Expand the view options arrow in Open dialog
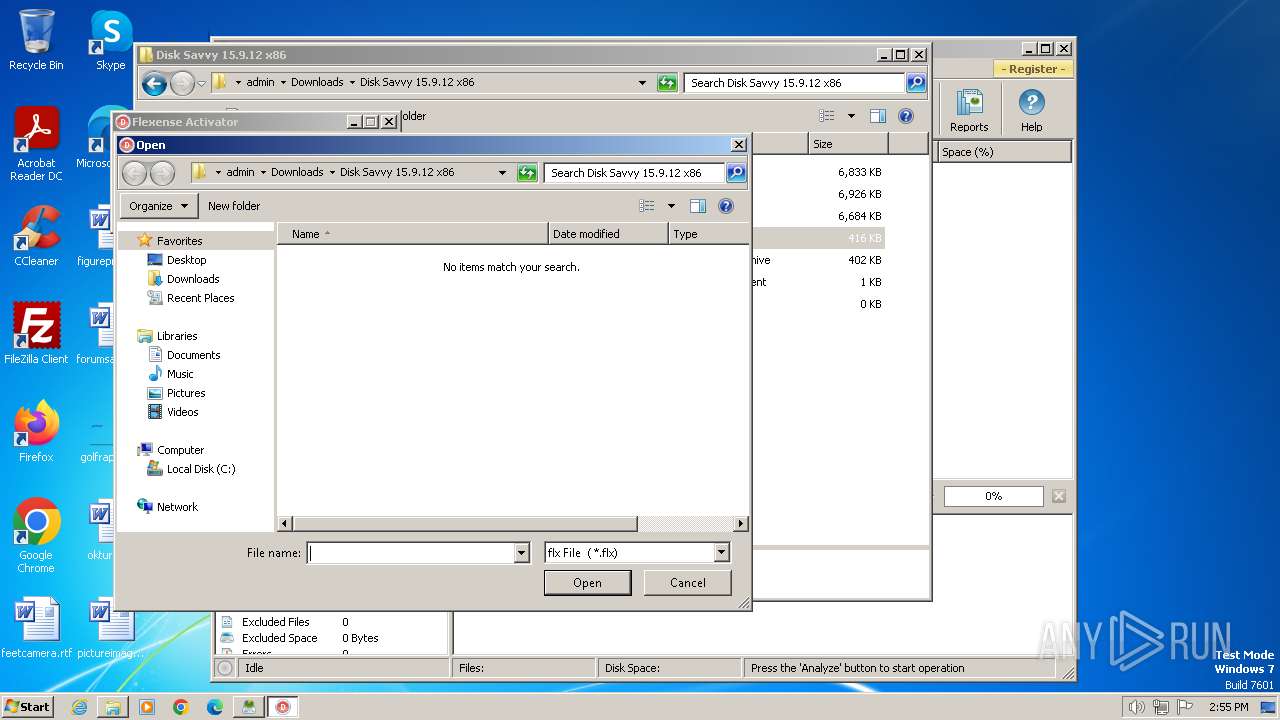This screenshot has width=1280, height=720. pos(671,206)
